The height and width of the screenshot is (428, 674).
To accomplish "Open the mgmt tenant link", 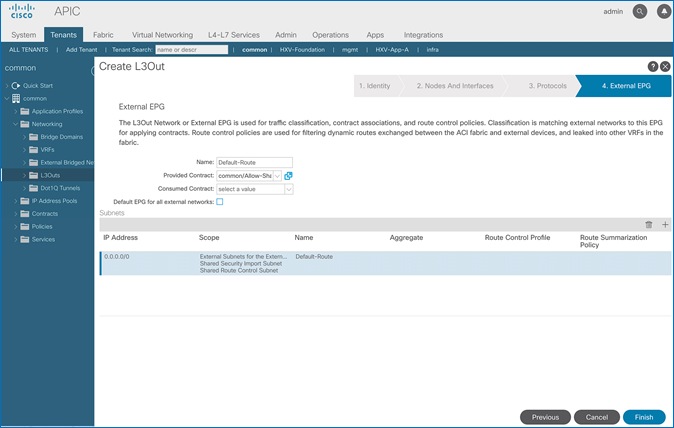I will [350, 50].
